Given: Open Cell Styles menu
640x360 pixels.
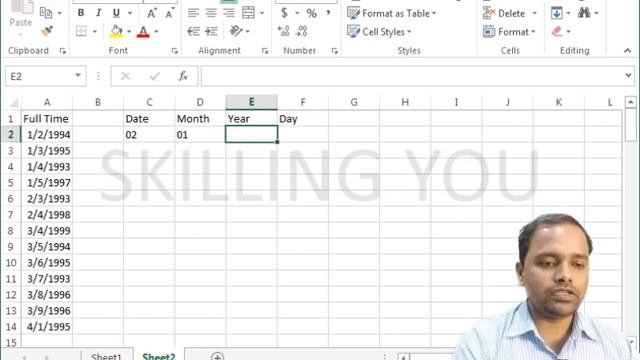Looking at the screenshot, I should click(379, 31).
